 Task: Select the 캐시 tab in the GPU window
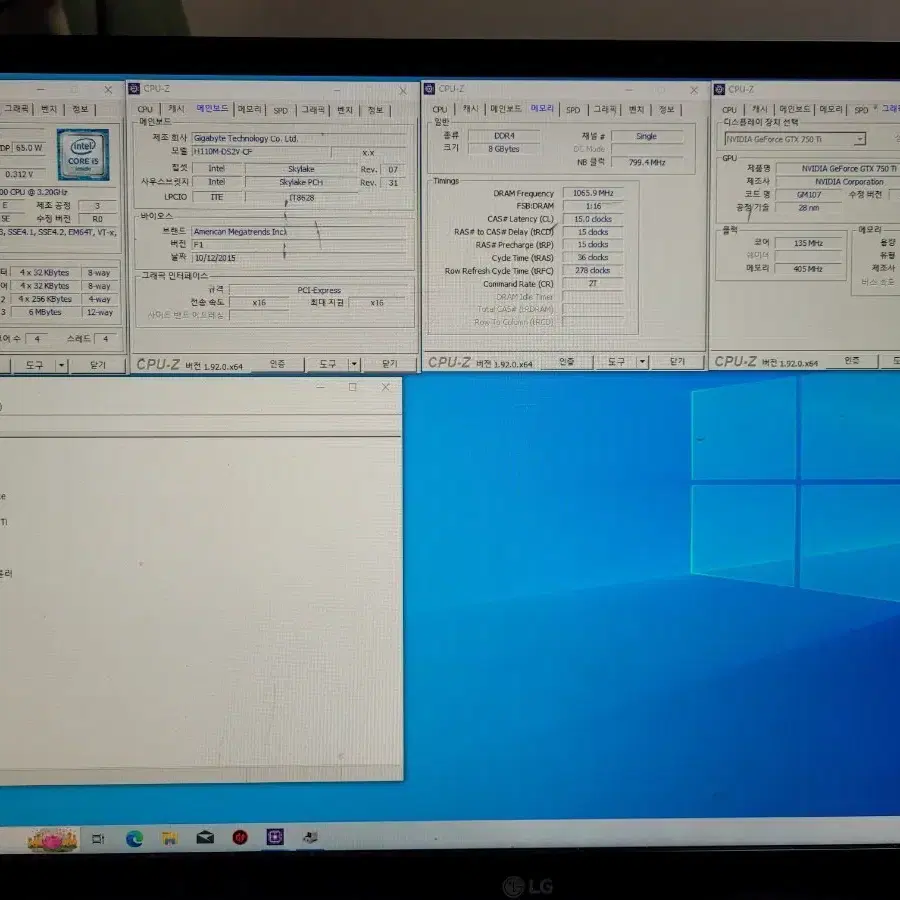click(757, 109)
